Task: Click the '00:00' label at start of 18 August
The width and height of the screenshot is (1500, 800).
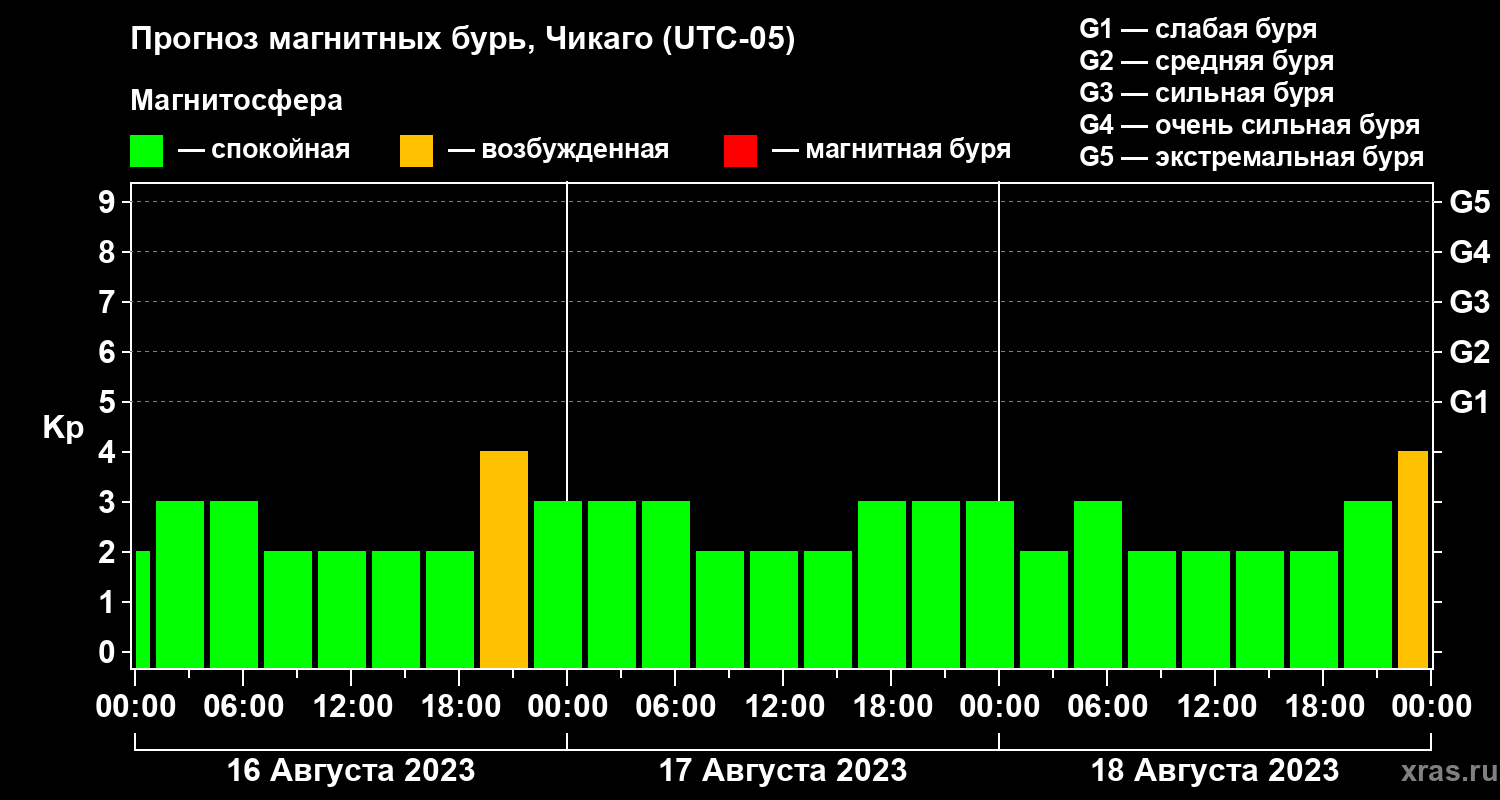Action: coord(999,707)
